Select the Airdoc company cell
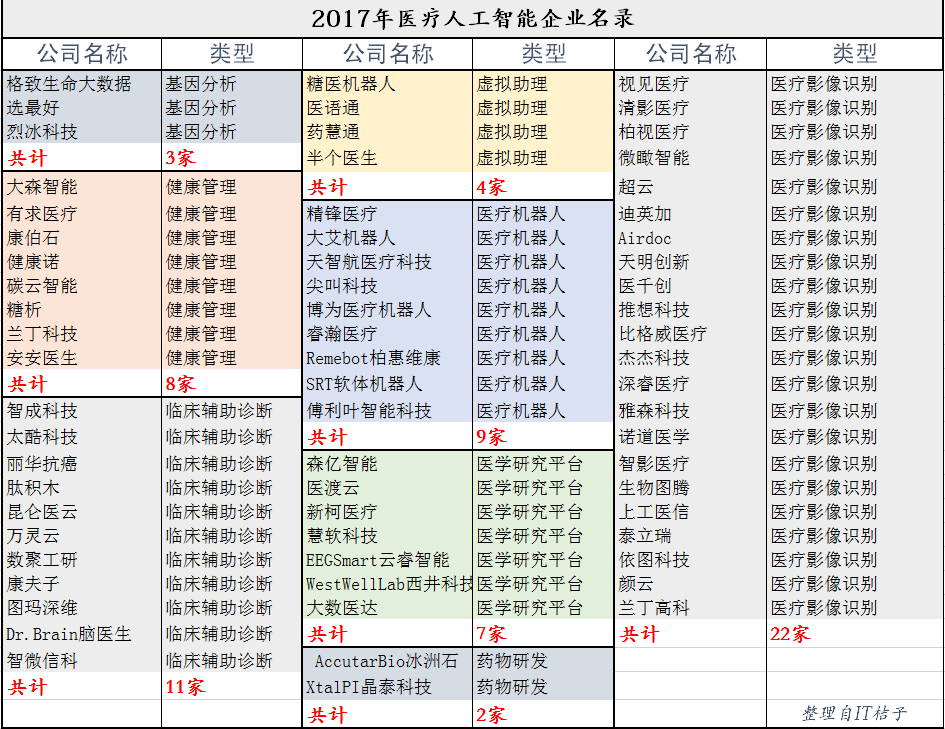 click(x=645, y=239)
